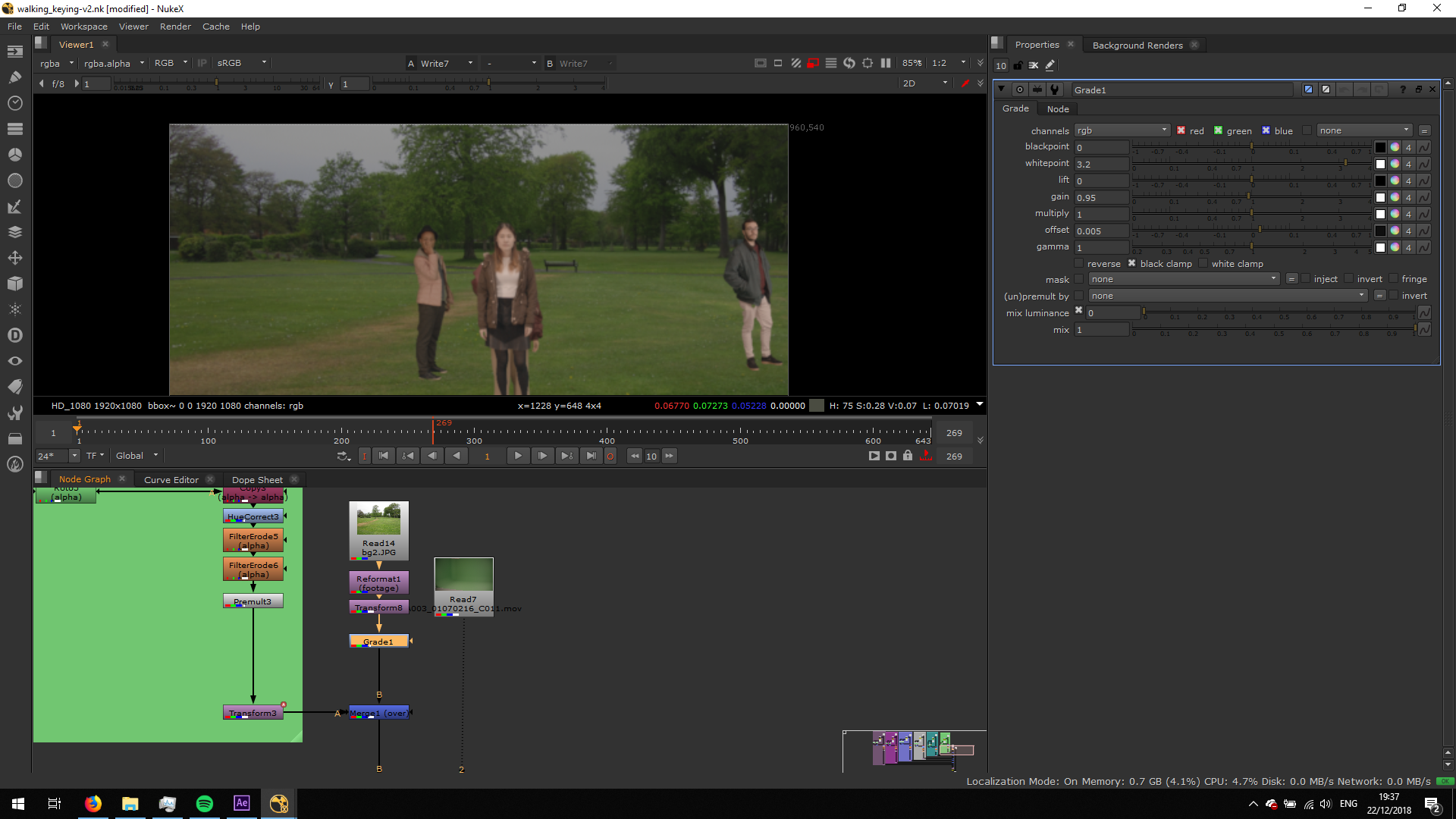Open the Render menu

click(x=175, y=27)
